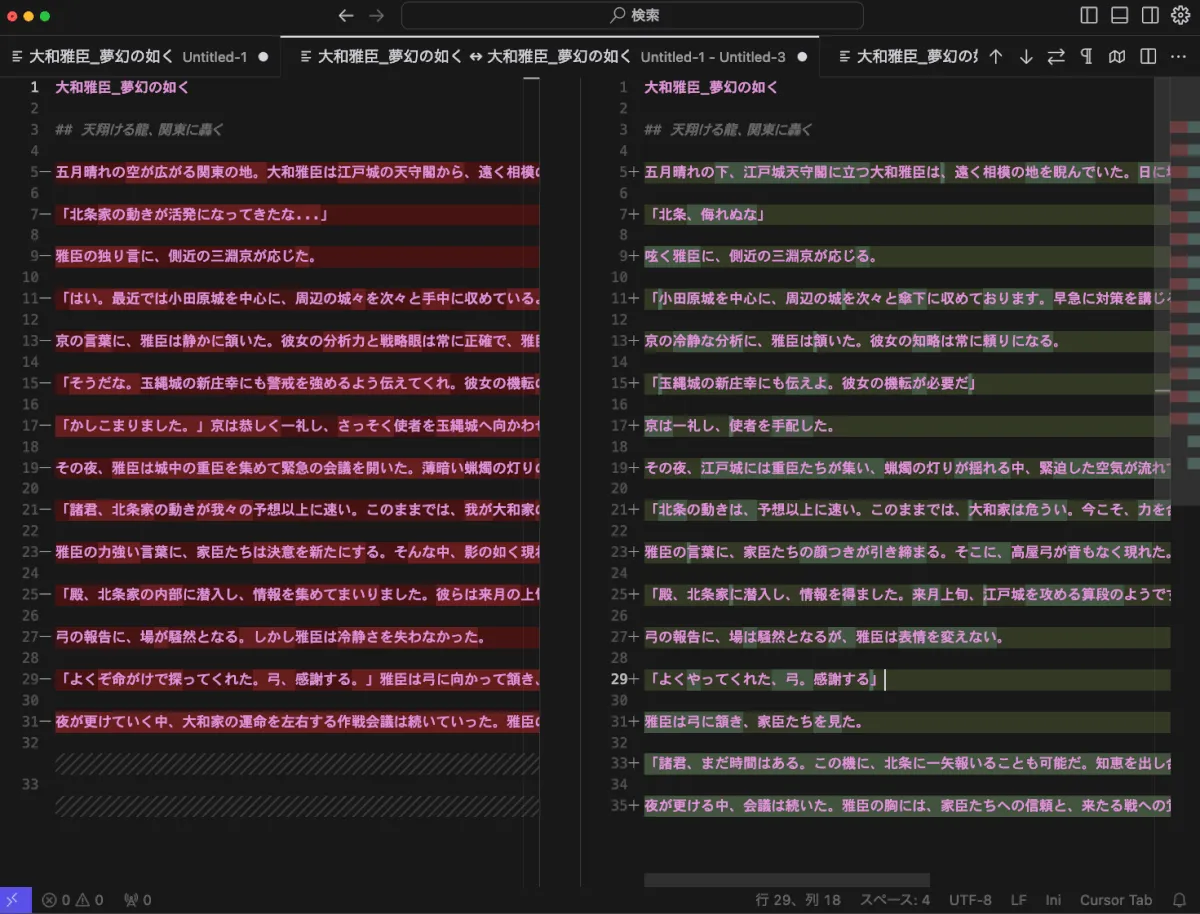Open the errors and warnings indicator
Image resolution: width=1200 pixels, height=914 pixels.
[x=72, y=900]
